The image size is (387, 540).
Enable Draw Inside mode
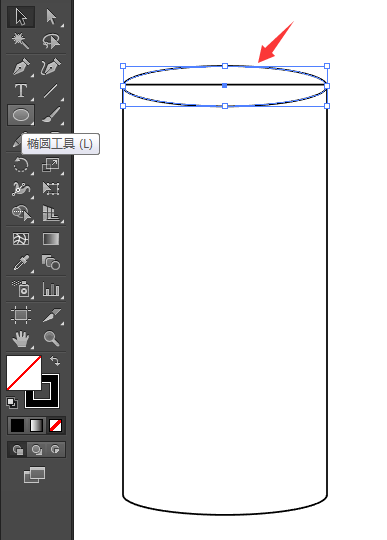55,450
